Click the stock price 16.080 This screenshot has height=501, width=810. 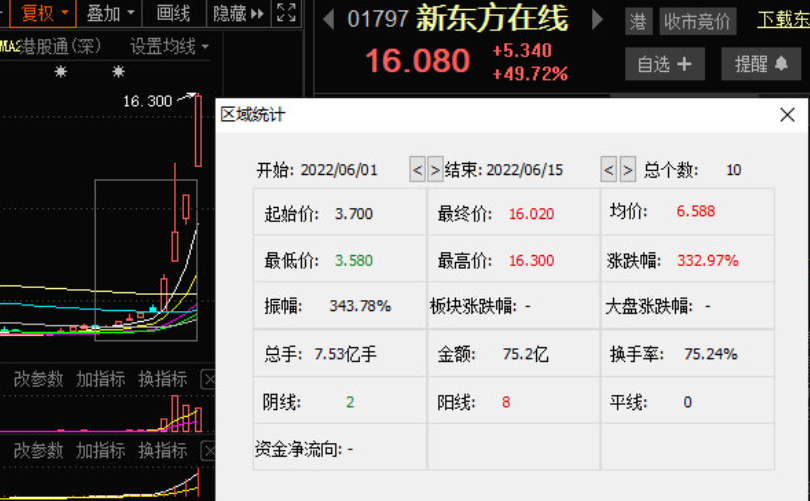point(417,61)
